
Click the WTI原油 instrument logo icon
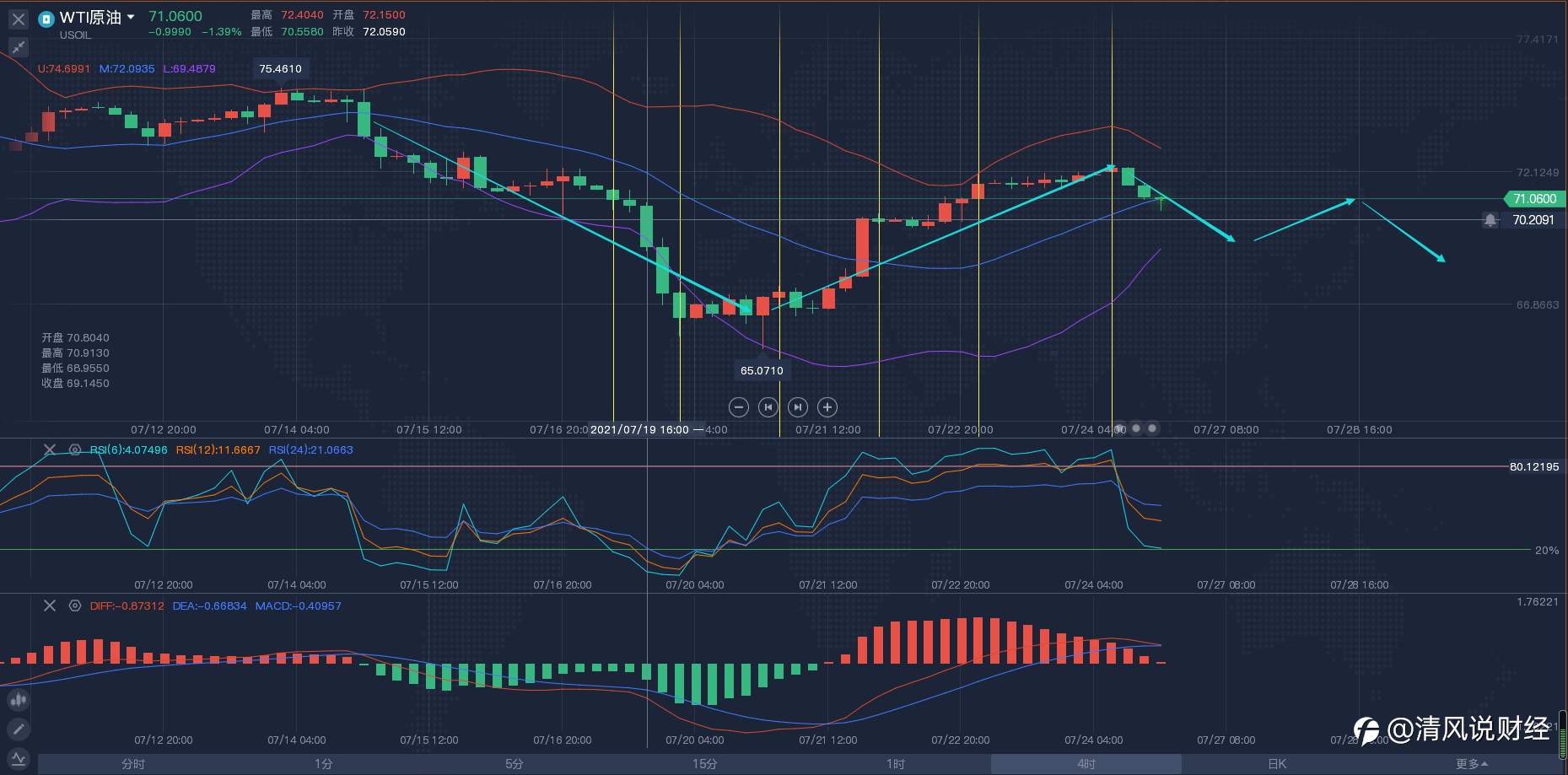tap(46, 18)
